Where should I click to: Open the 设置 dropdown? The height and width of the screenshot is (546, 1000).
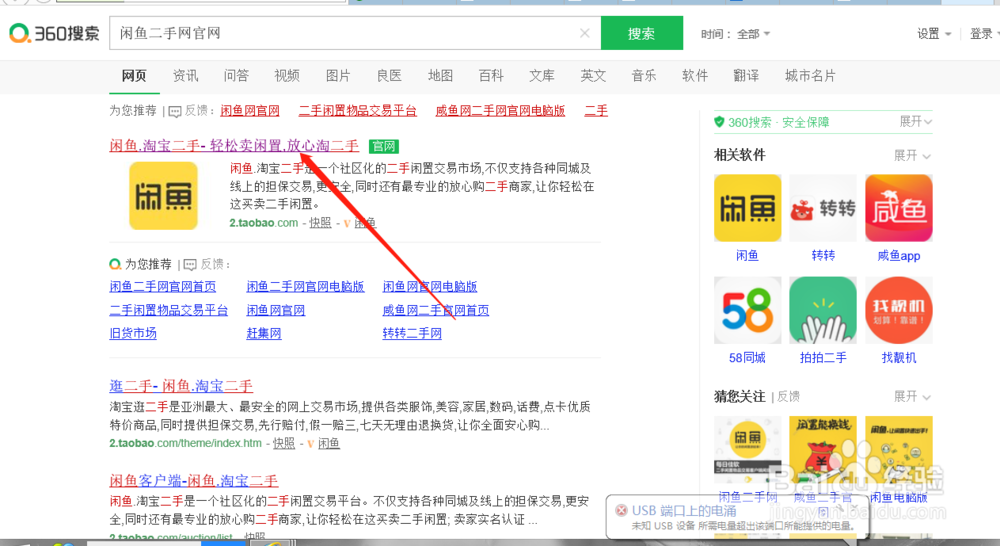pos(934,34)
